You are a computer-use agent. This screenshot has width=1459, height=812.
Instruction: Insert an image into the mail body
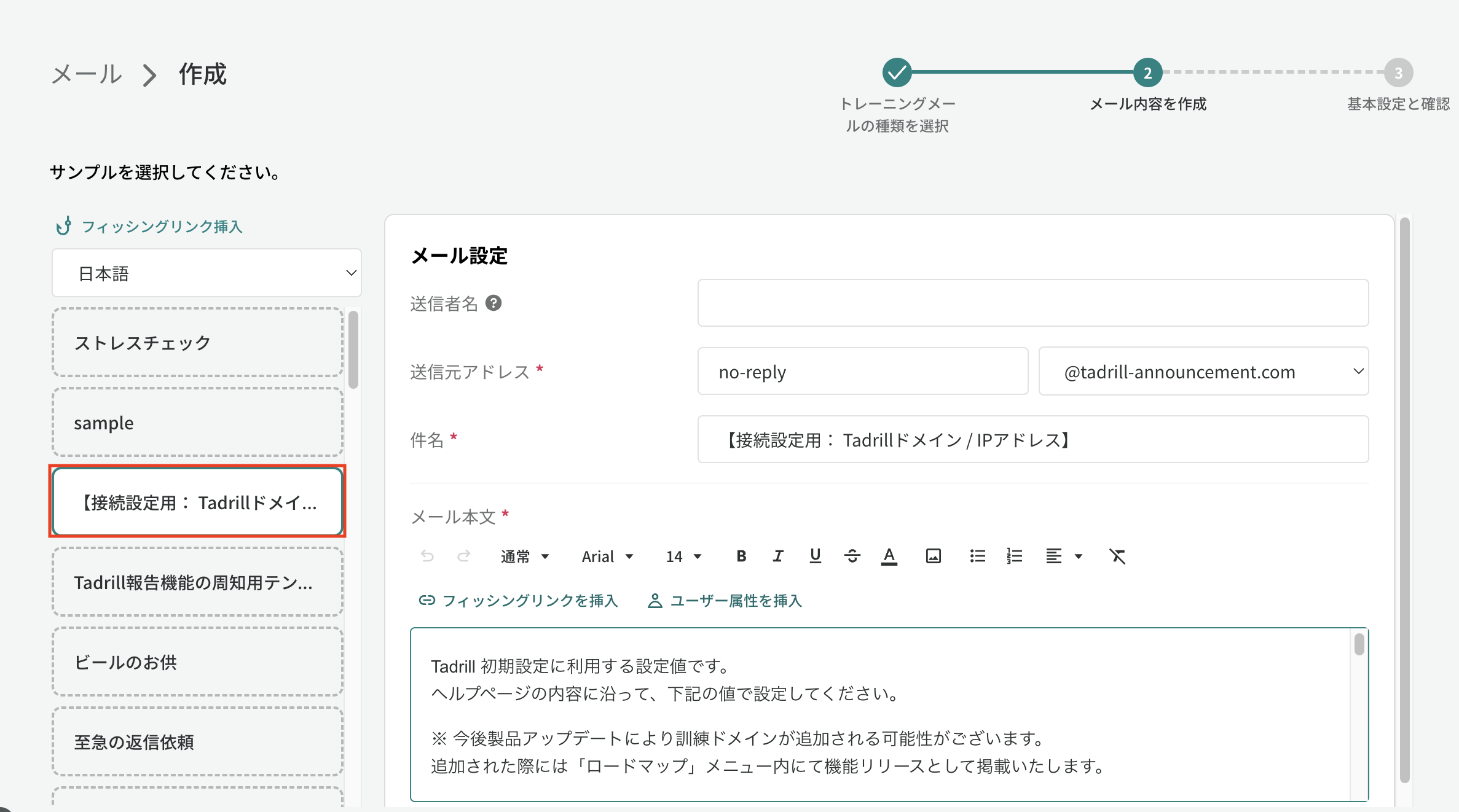[x=933, y=556]
